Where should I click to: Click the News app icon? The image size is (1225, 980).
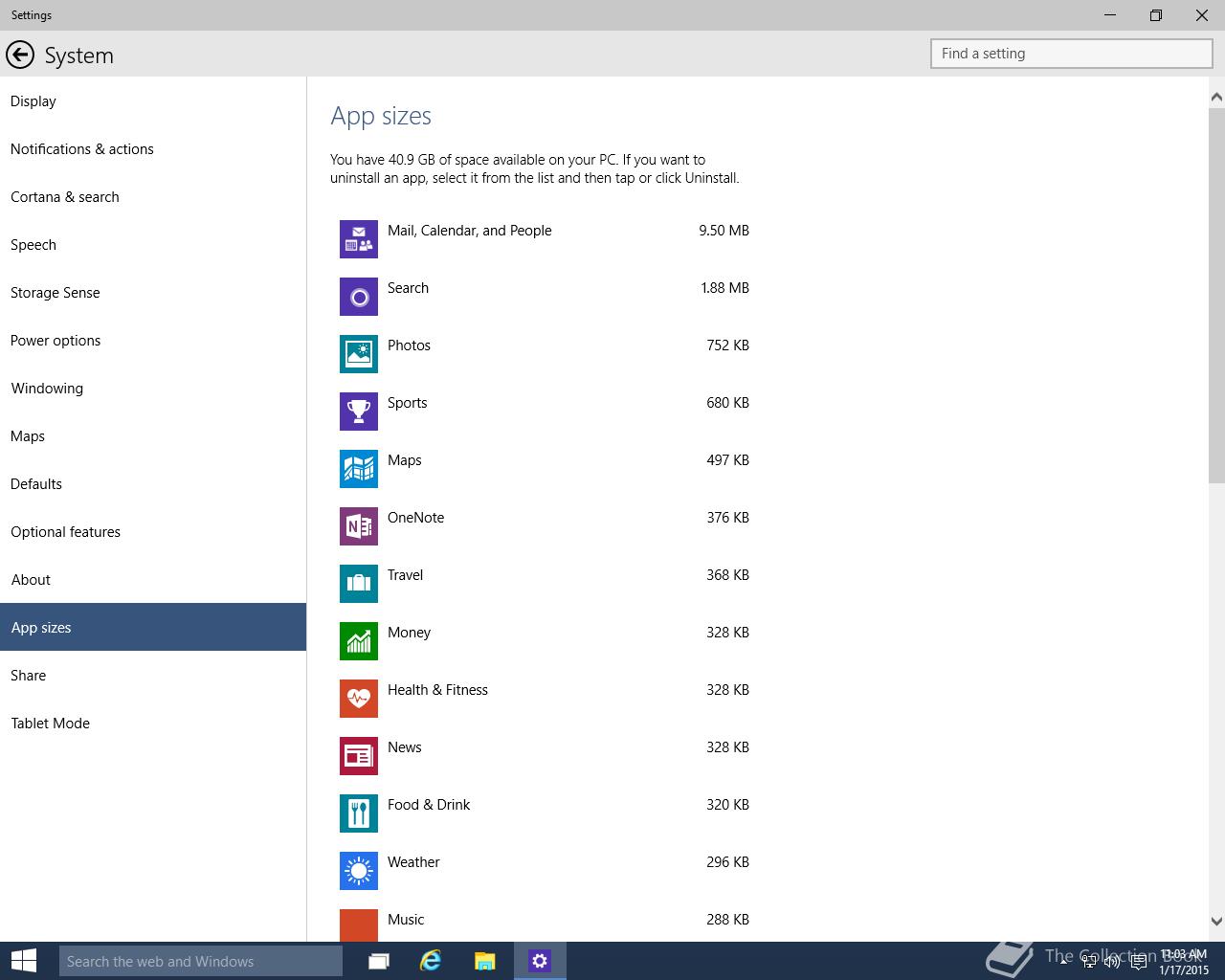click(359, 756)
